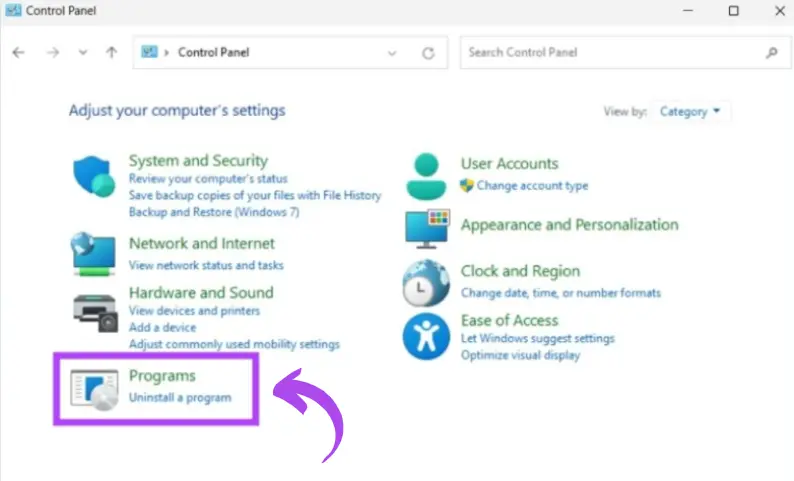
Task: Open Clock and Region heading link
Action: point(520,271)
